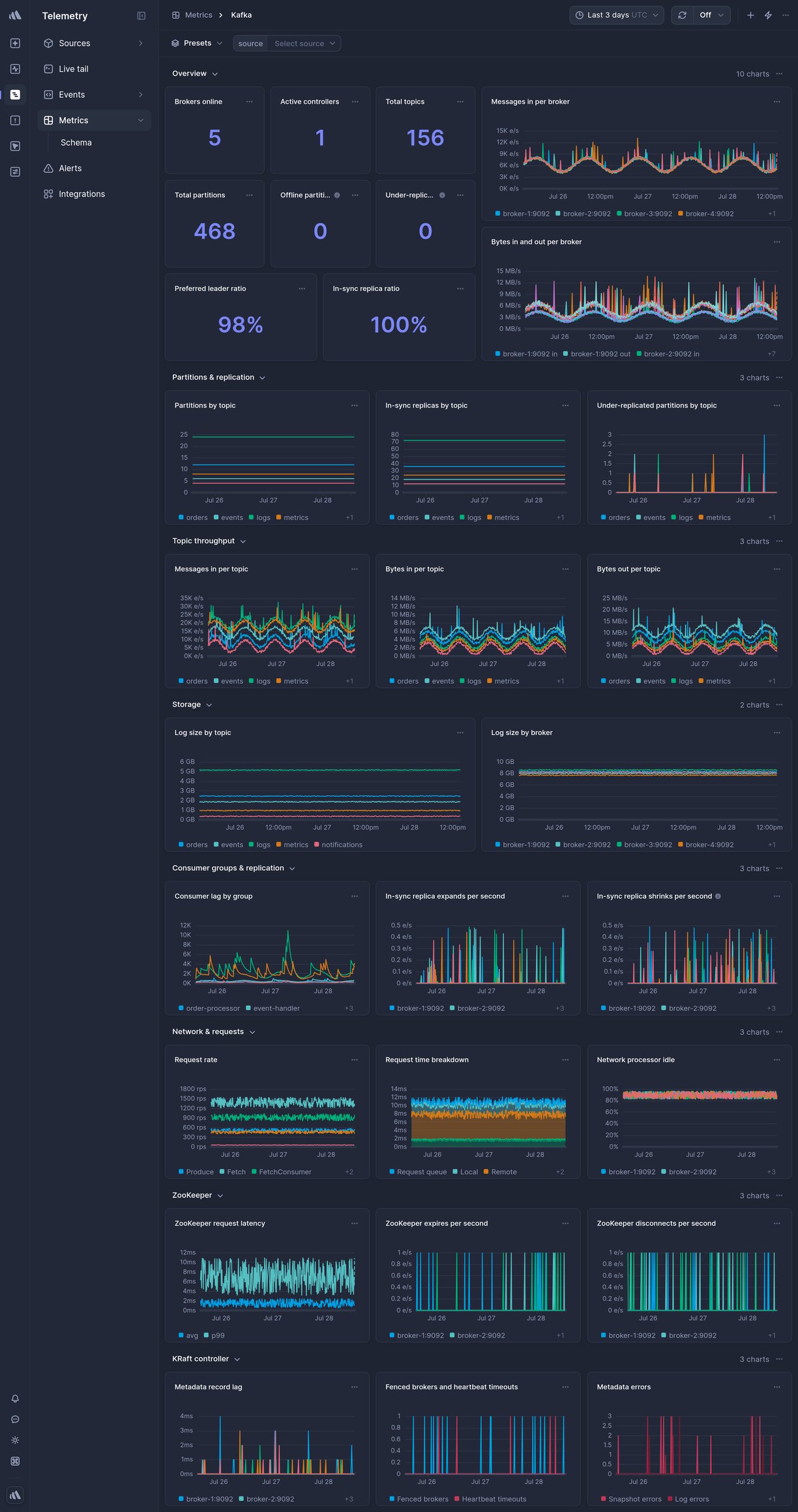The width and height of the screenshot is (798, 1512).
Task: Toggle event-handler series in Consumer lag
Action: point(273,1008)
